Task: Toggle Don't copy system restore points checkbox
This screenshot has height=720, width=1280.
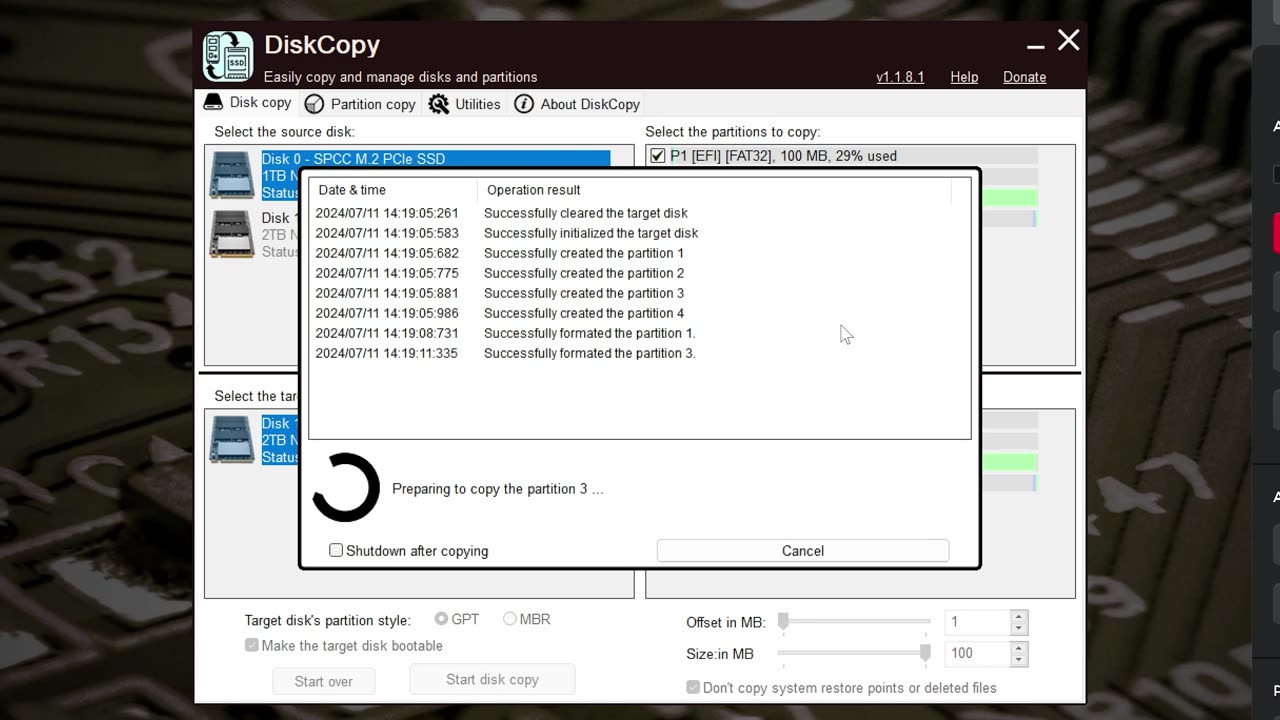Action: click(x=693, y=688)
